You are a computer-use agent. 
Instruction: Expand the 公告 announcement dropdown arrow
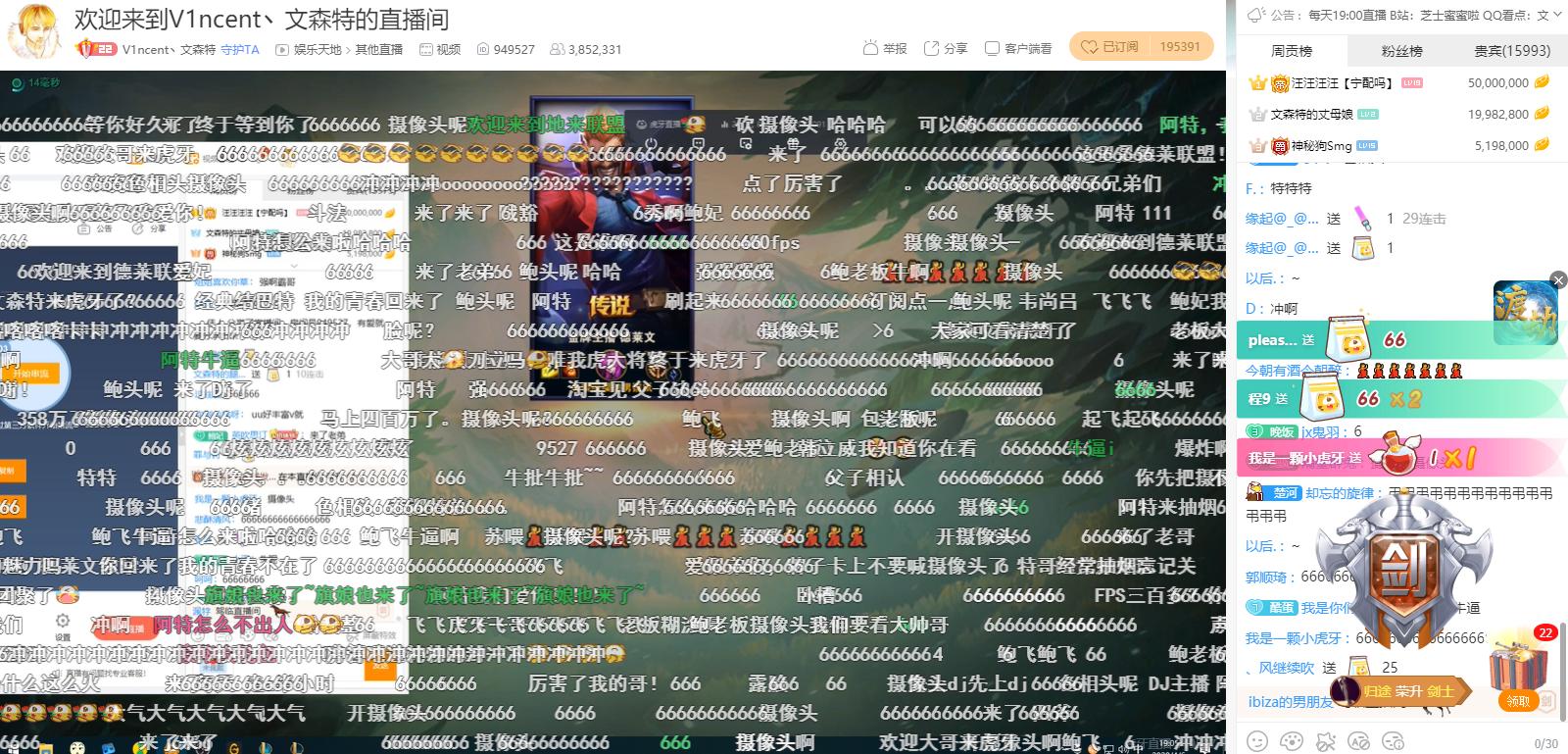point(1559,15)
